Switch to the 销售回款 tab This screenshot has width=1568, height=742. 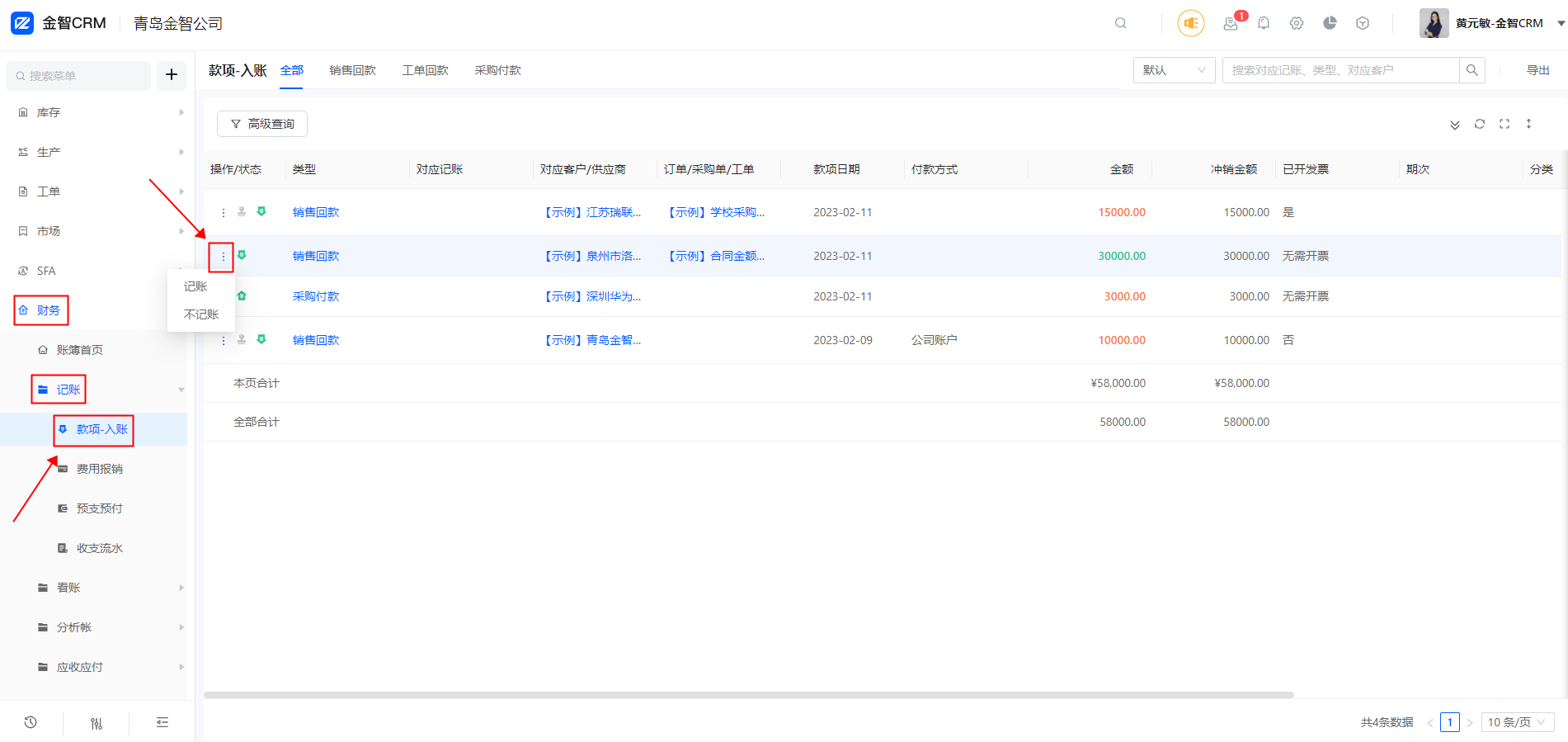pyautogui.click(x=352, y=70)
